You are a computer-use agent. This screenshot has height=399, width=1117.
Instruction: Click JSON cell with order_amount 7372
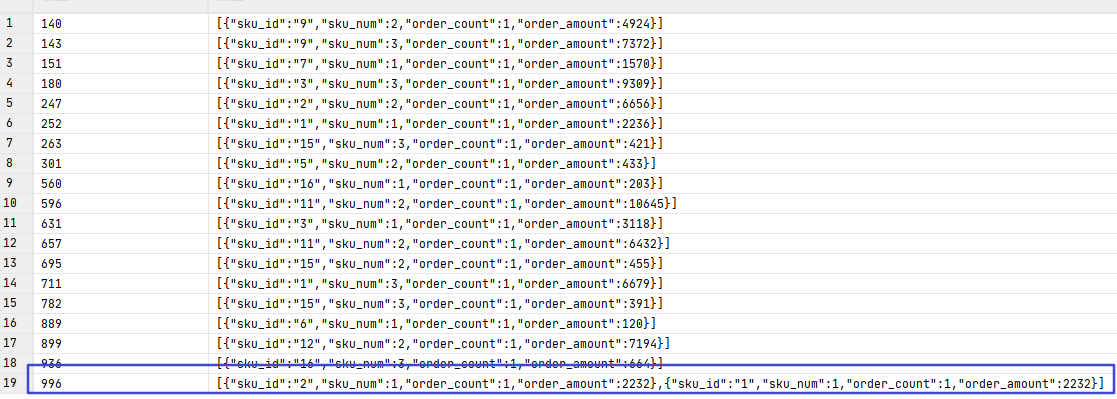pyautogui.click(x=662, y=43)
